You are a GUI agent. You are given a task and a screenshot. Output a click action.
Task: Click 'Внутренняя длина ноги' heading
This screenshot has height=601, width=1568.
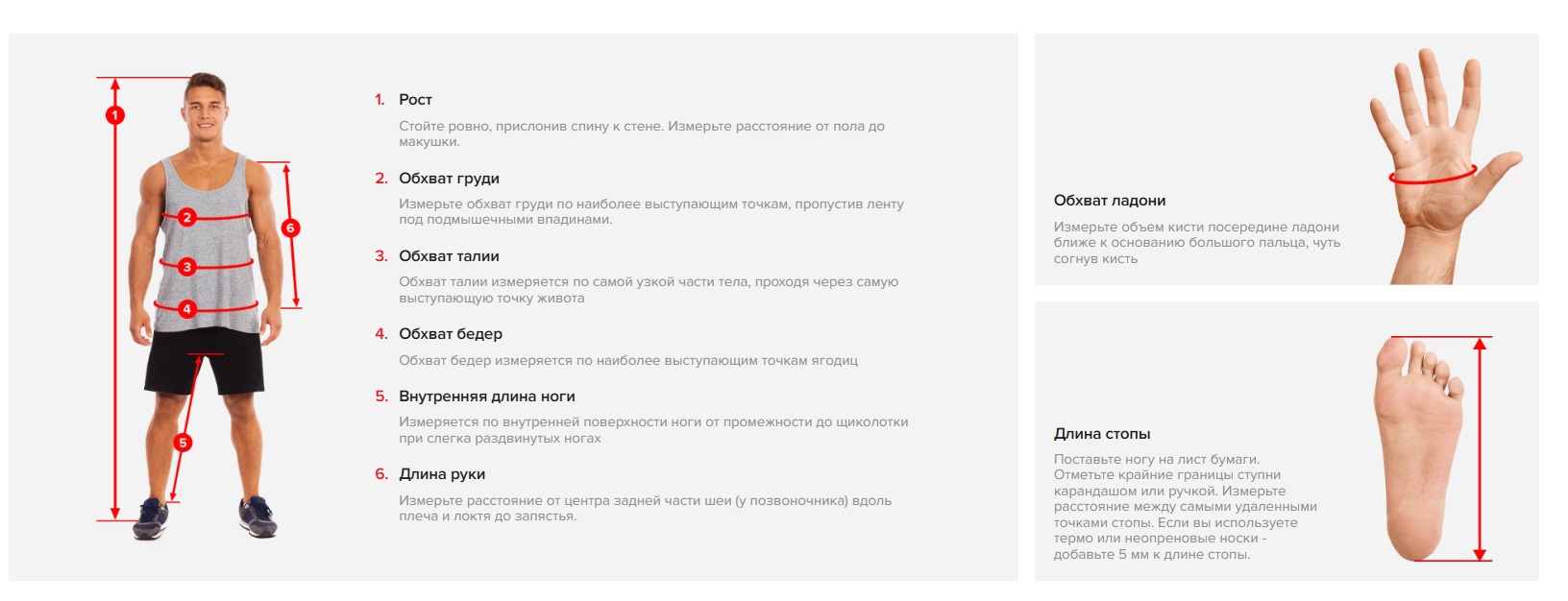[486, 397]
